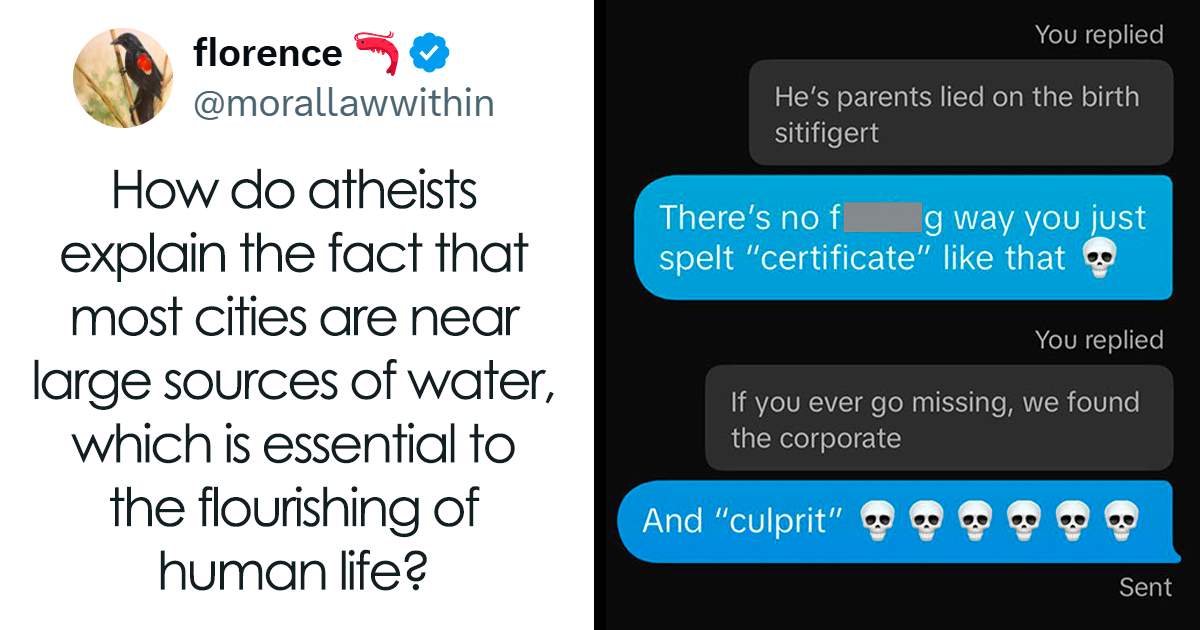
Task: Open the florence display name link
Action: (x=268, y=53)
